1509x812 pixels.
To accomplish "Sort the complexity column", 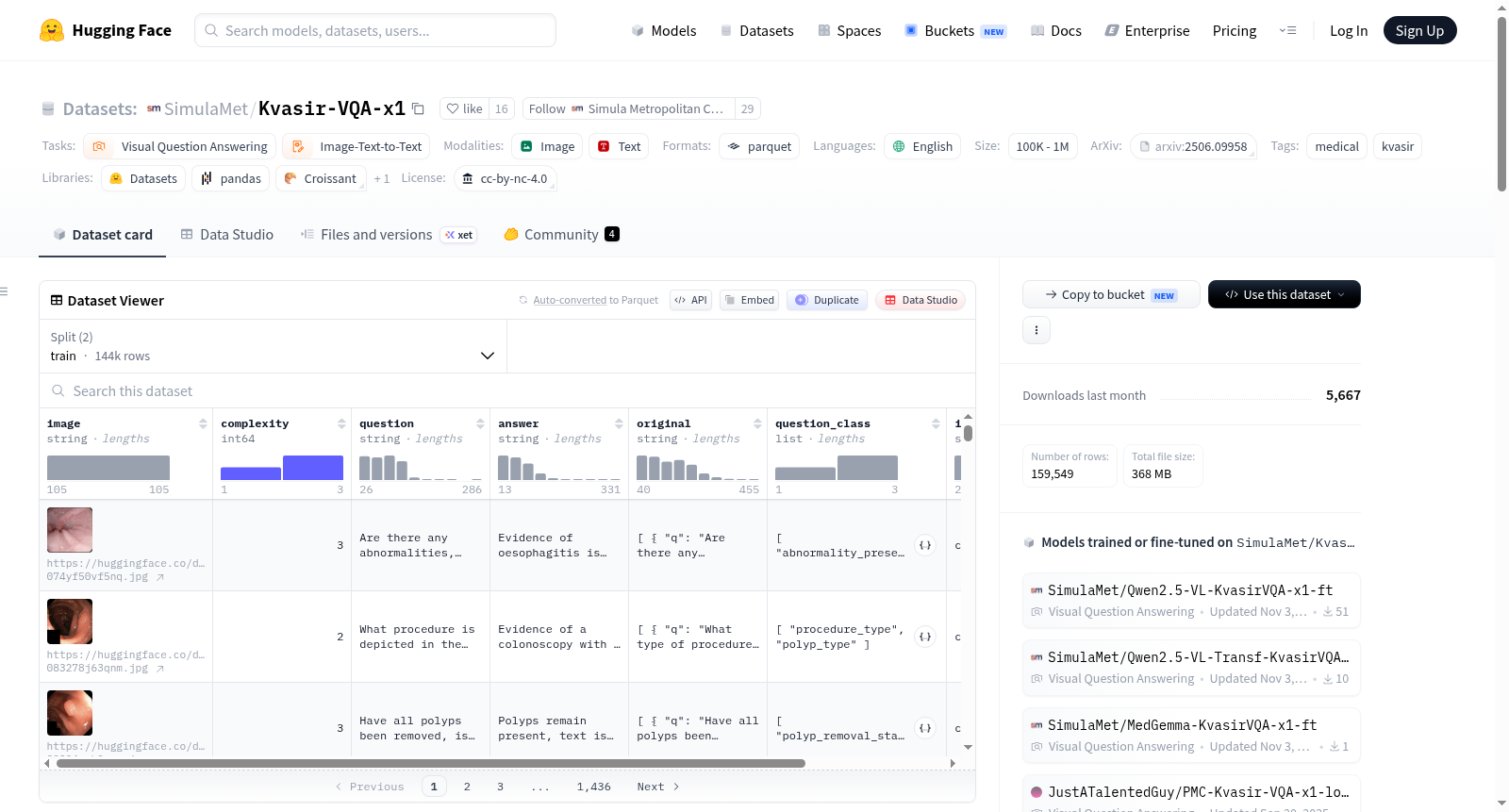I will (x=341, y=423).
